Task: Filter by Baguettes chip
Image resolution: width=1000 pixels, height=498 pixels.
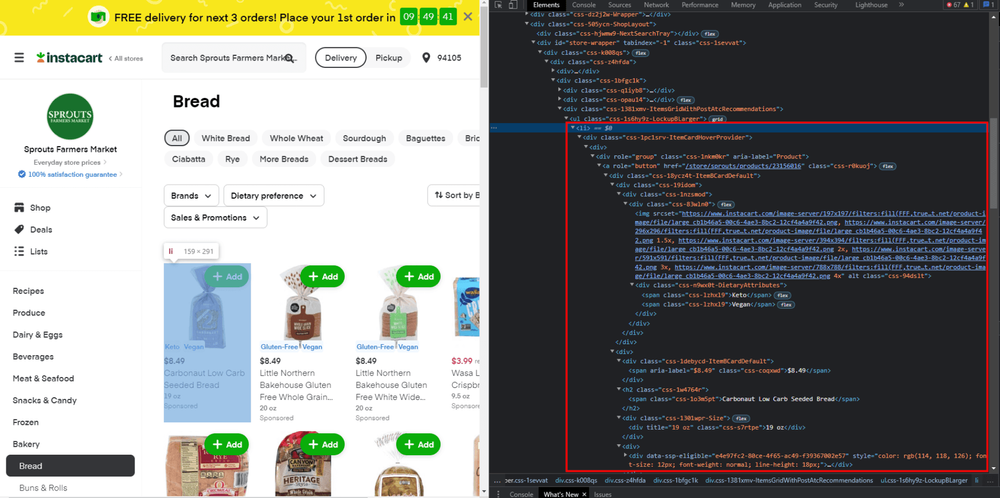Action: tap(425, 138)
